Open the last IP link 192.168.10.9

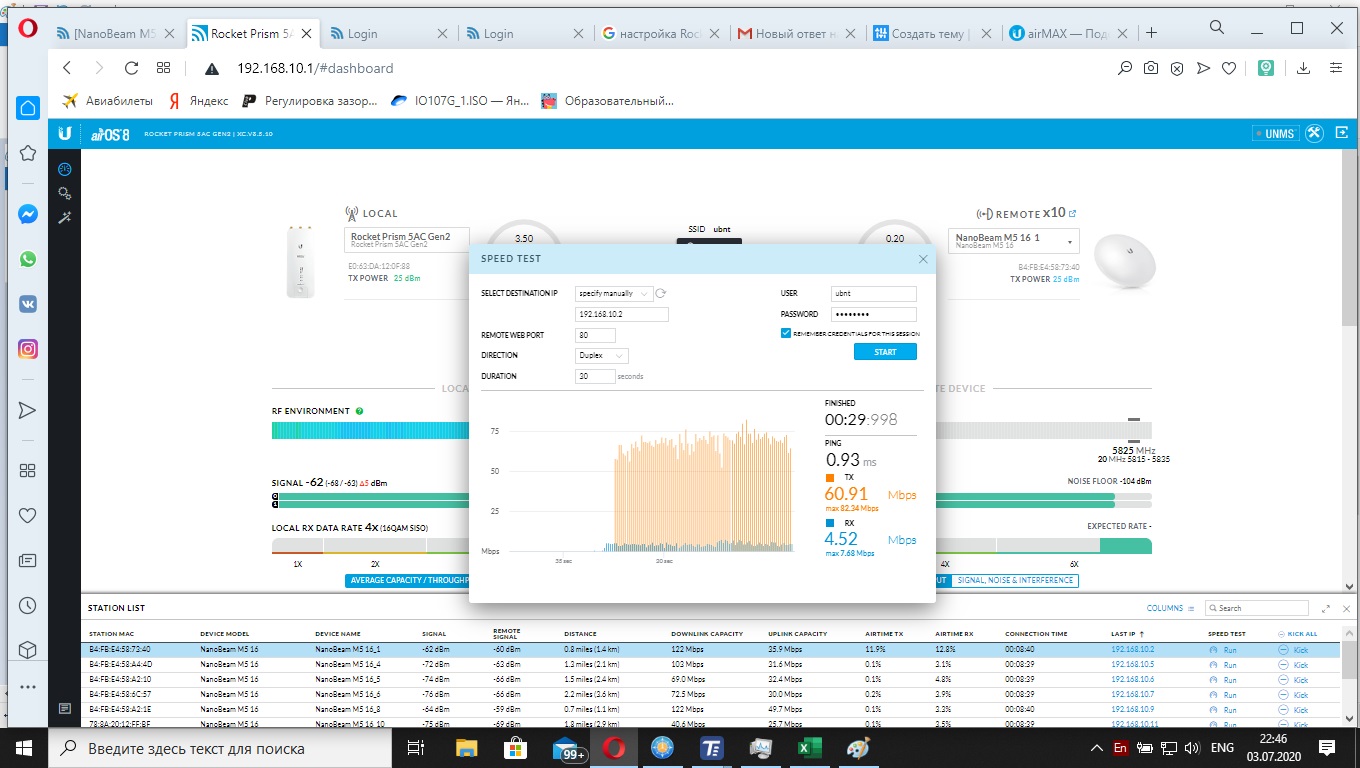pyautogui.click(x=1133, y=709)
